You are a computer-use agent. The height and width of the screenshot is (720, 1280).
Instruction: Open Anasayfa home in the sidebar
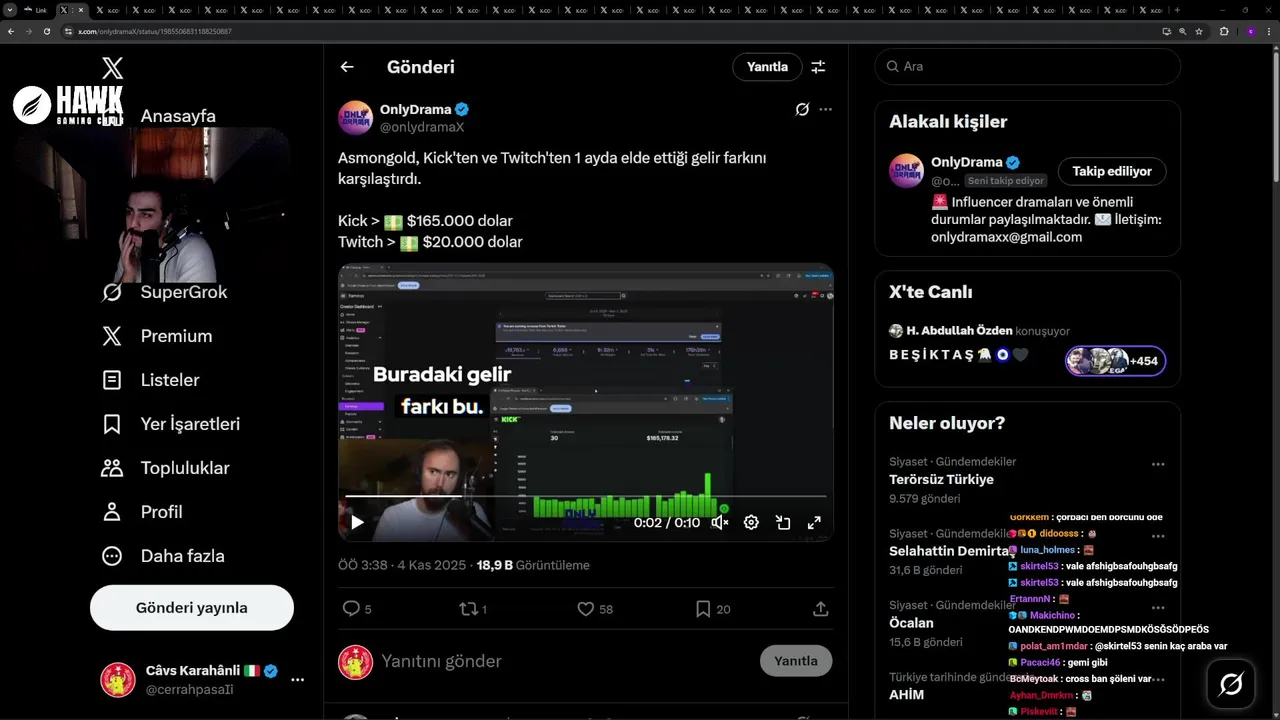178,116
